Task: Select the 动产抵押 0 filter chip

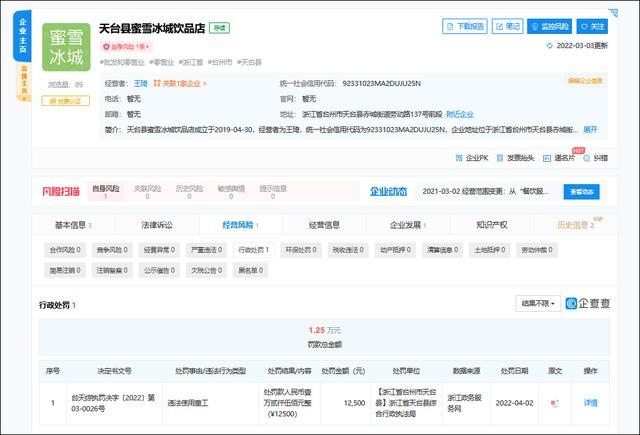Action: pos(395,250)
